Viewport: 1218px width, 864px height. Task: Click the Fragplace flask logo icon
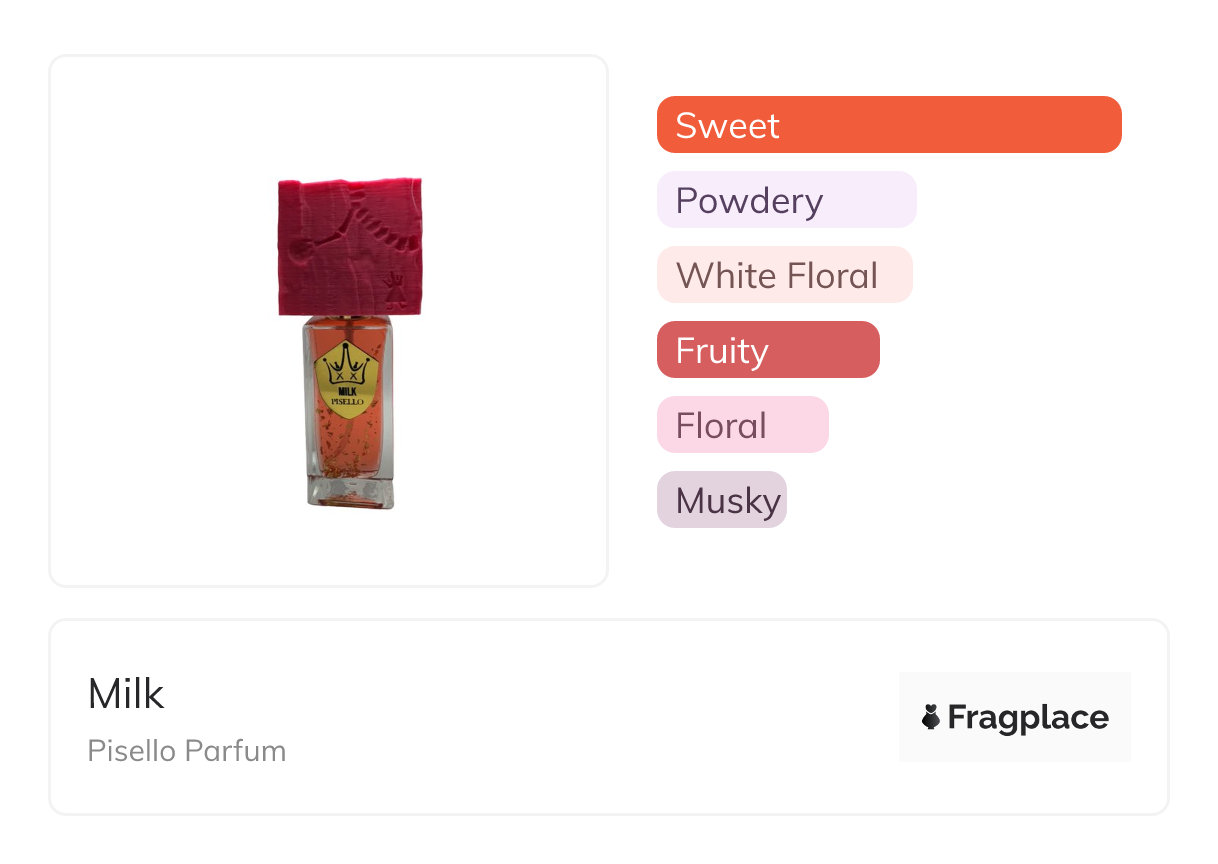click(931, 717)
